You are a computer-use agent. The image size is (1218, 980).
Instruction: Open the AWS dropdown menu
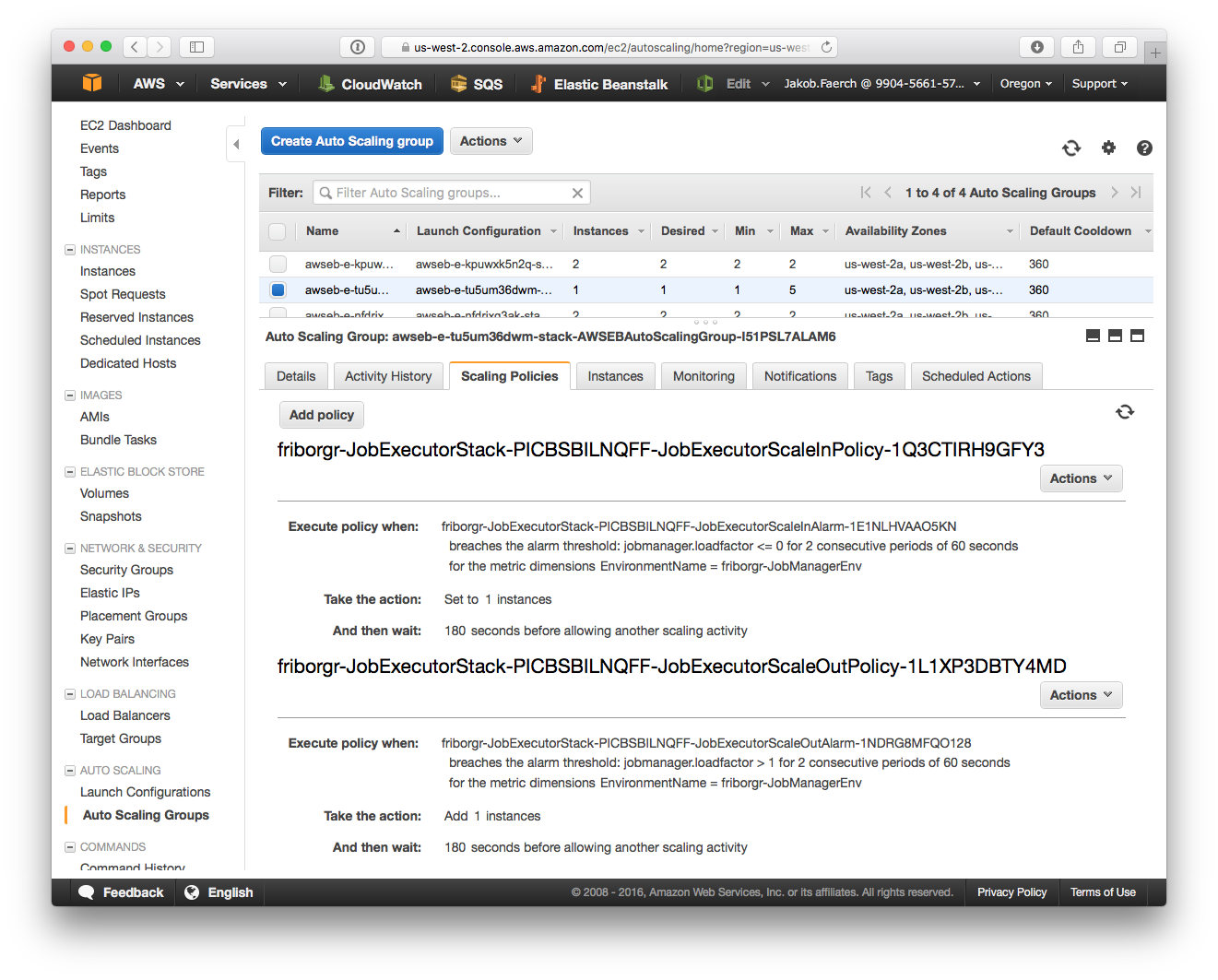pyautogui.click(x=159, y=83)
